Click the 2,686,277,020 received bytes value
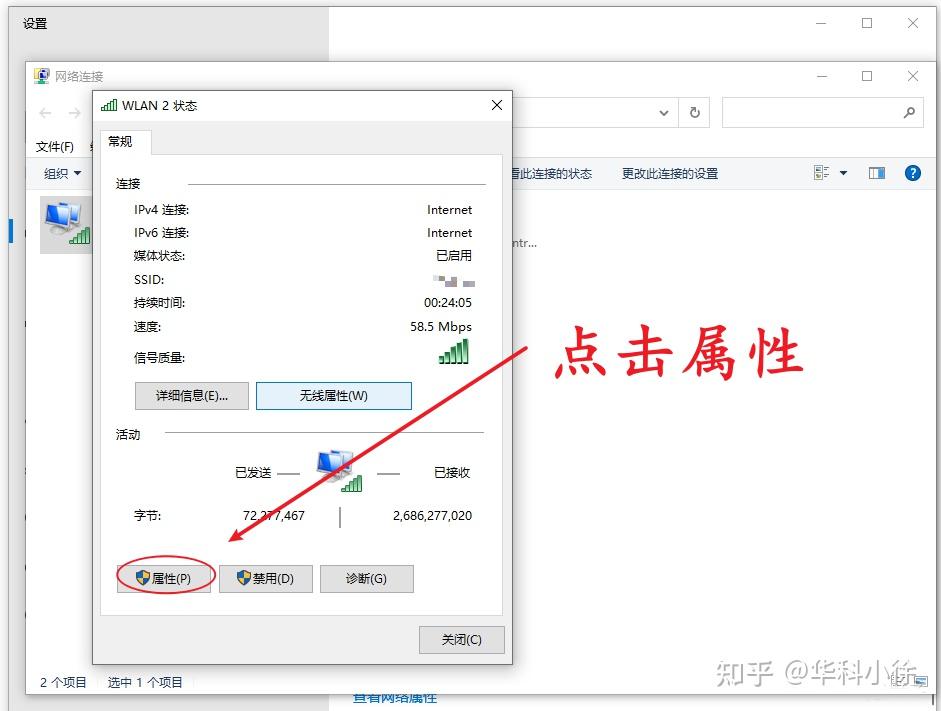 pos(432,515)
